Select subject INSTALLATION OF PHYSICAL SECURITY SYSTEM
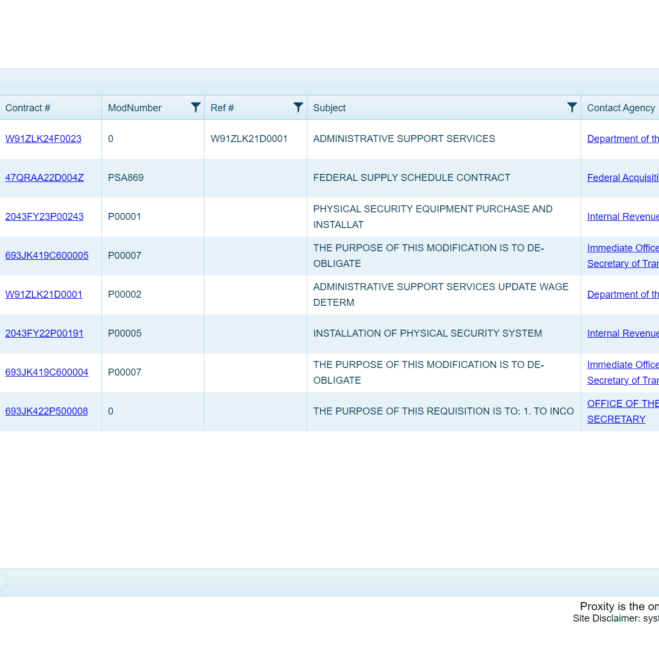Image resolution: width=659 pixels, height=659 pixels. coord(427,333)
